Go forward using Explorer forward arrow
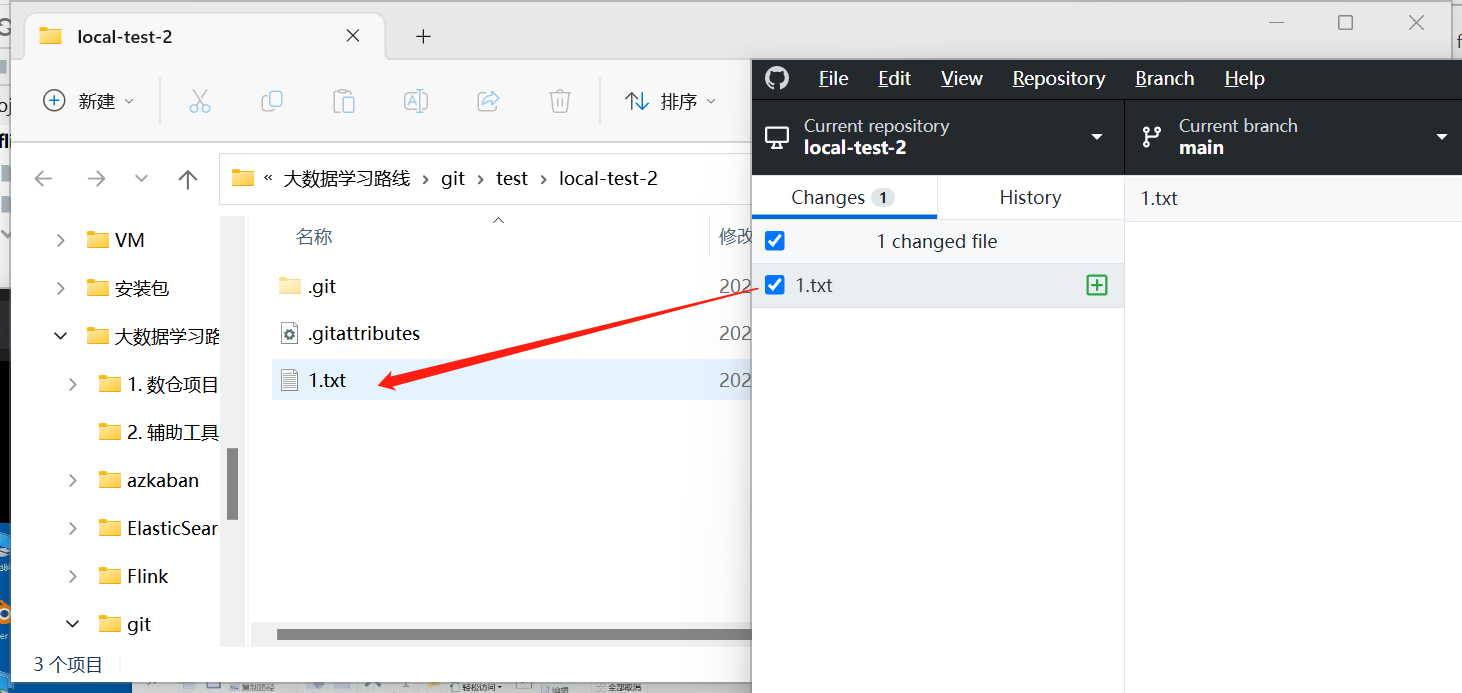The height and width of the screenshot is (693, 1462). click(x=96, y=179)
